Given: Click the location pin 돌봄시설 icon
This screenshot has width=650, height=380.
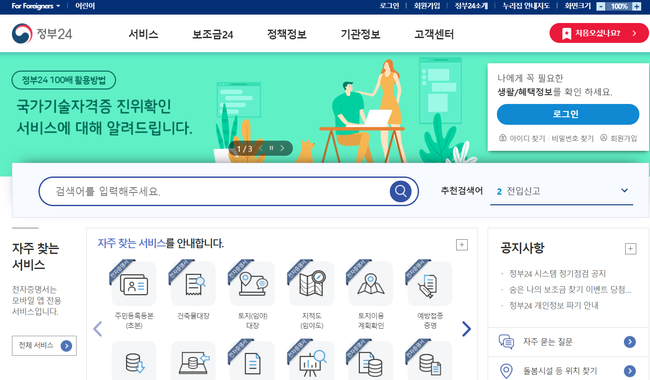Looking at the screenshot, I should coord(506,371).
